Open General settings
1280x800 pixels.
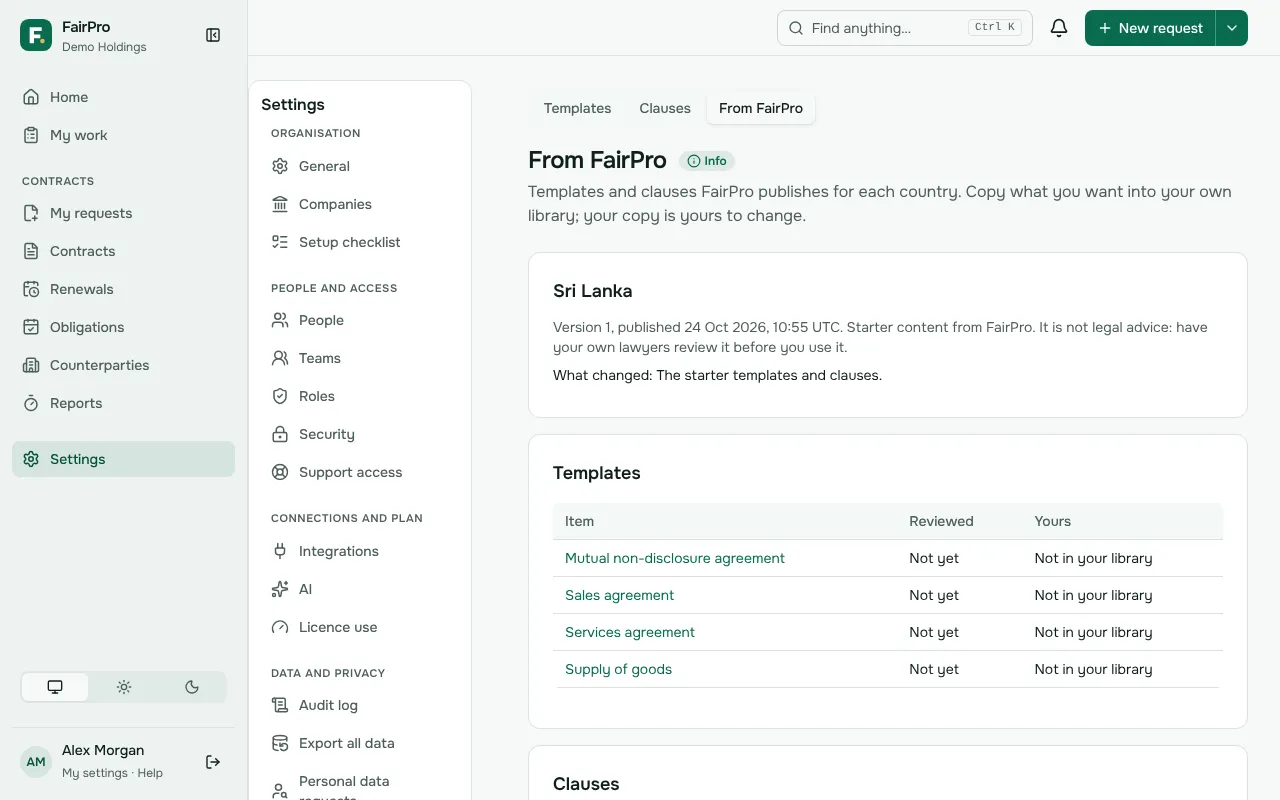[x=360, y=166]
